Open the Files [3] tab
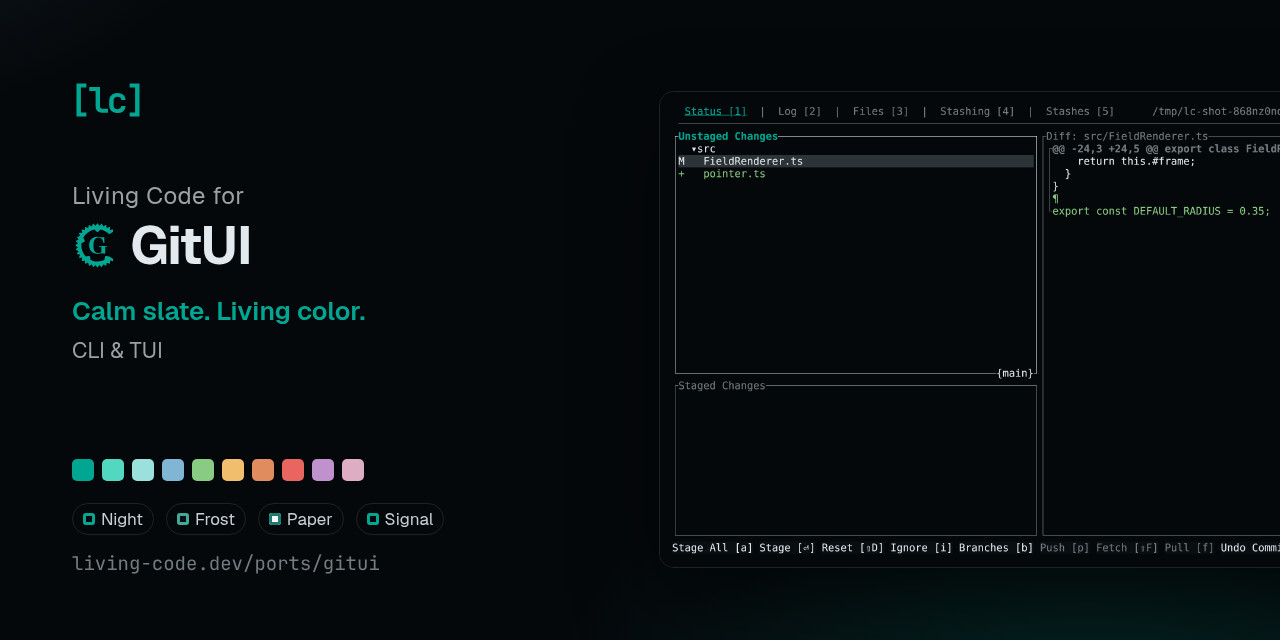1280x640 pixels. click(x=881, y=111)
